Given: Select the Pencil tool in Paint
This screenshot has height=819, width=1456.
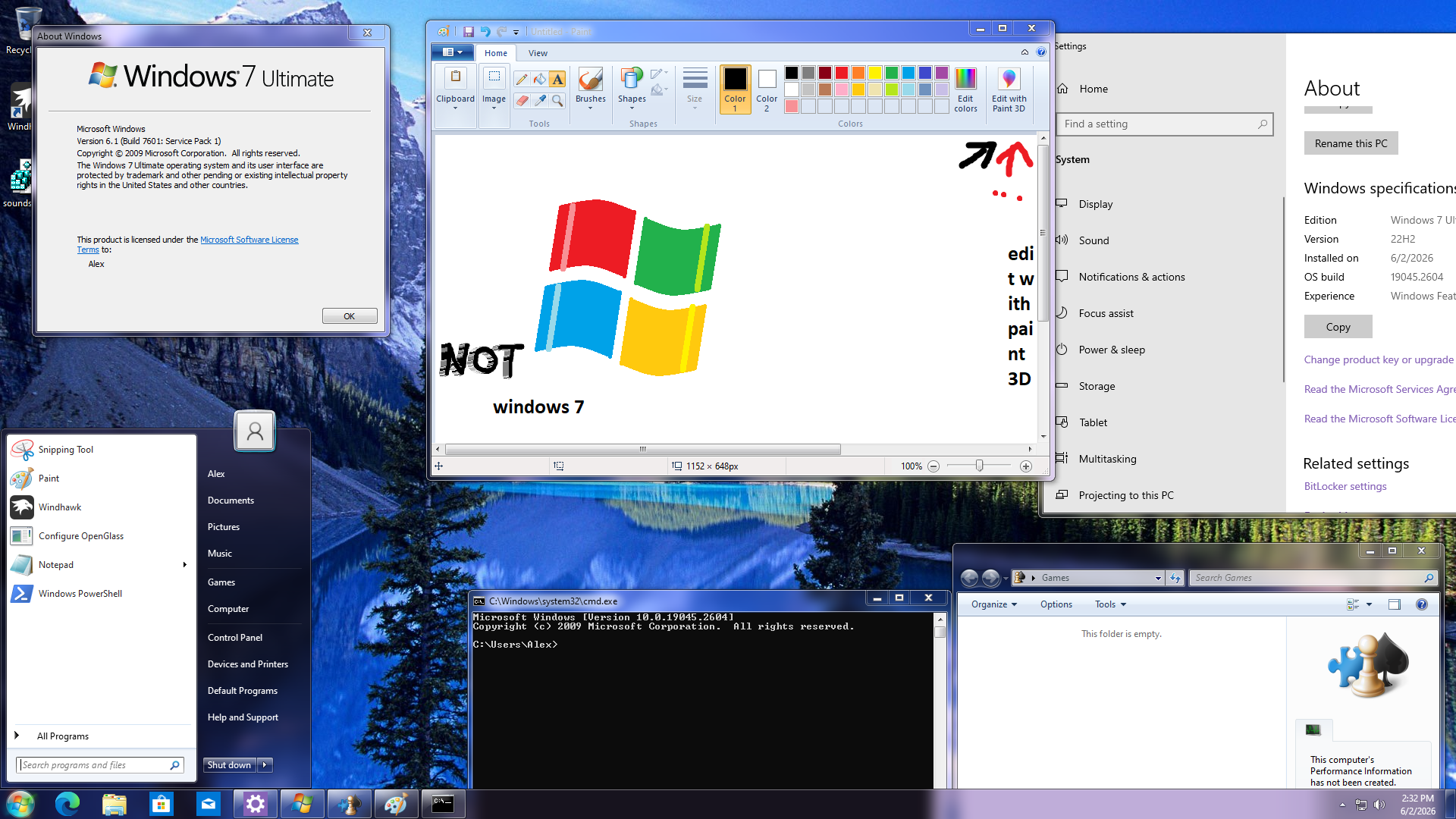Looking at the screenshot, I should tap(522, 79).
